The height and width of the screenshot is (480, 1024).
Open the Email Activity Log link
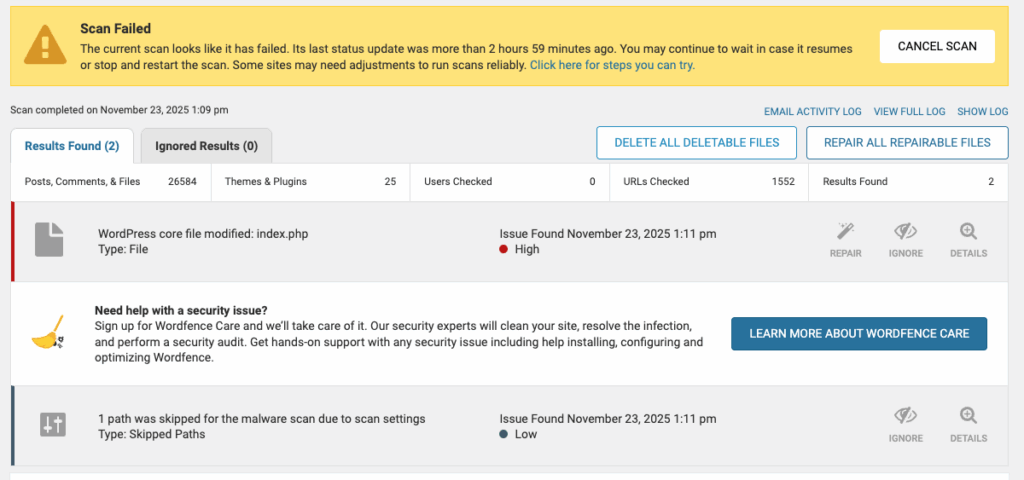click(812, 111)
